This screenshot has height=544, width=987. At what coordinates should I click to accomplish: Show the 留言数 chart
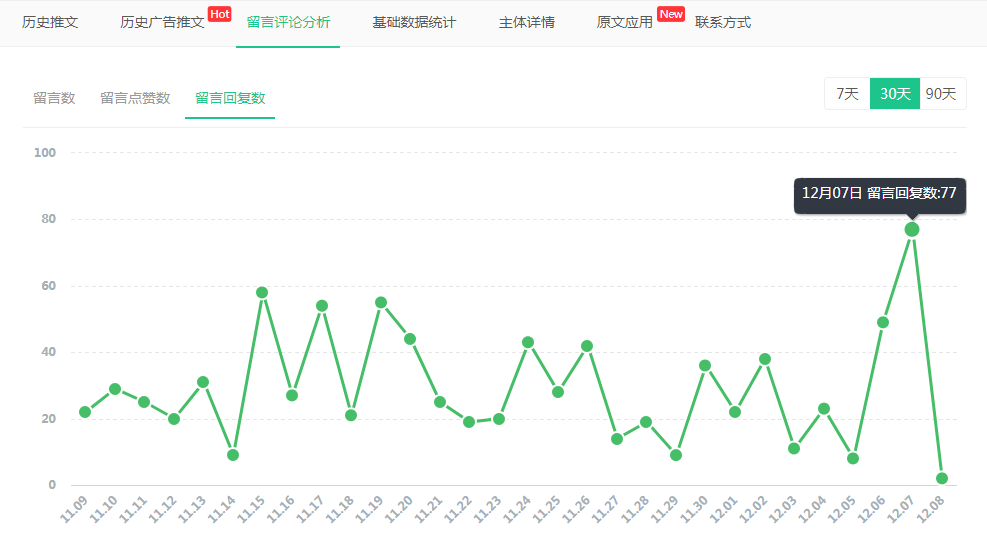[54, 98]
